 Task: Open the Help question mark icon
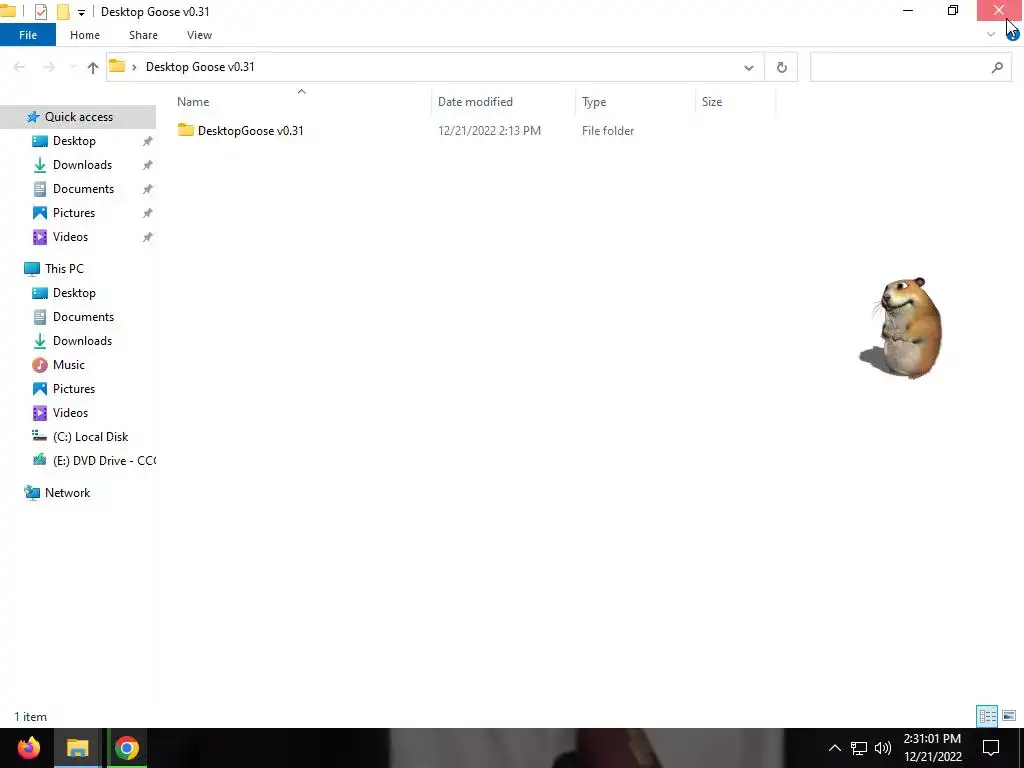tap(1013, 35)
